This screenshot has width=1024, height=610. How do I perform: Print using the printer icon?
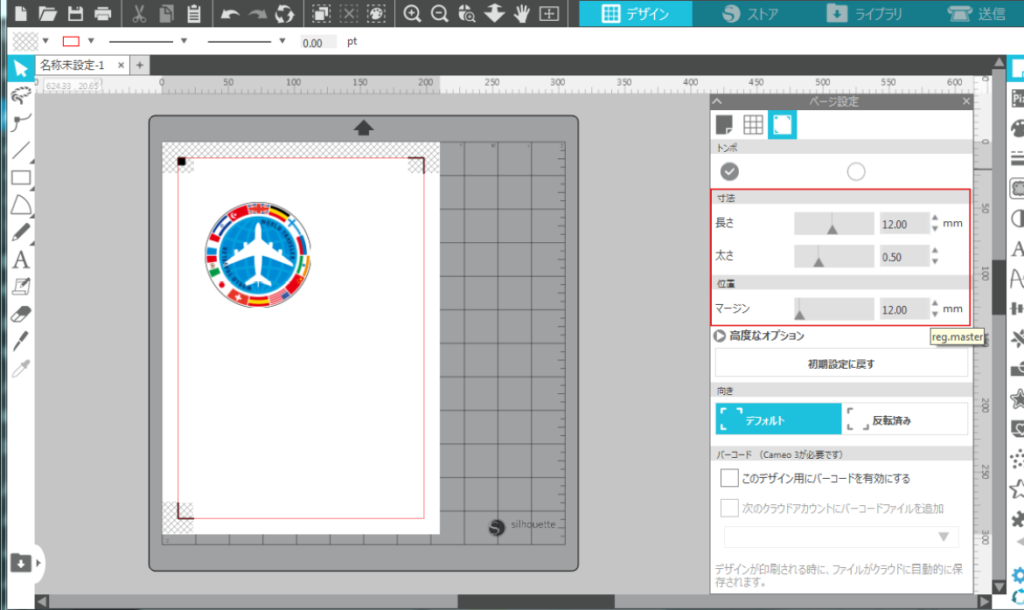[x=103, y=13]
